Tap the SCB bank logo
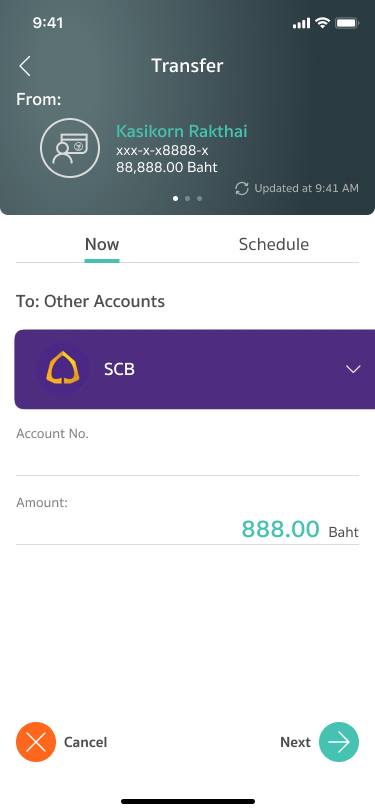The width and height of the screenshot is (375, 812). click(63, 369)
